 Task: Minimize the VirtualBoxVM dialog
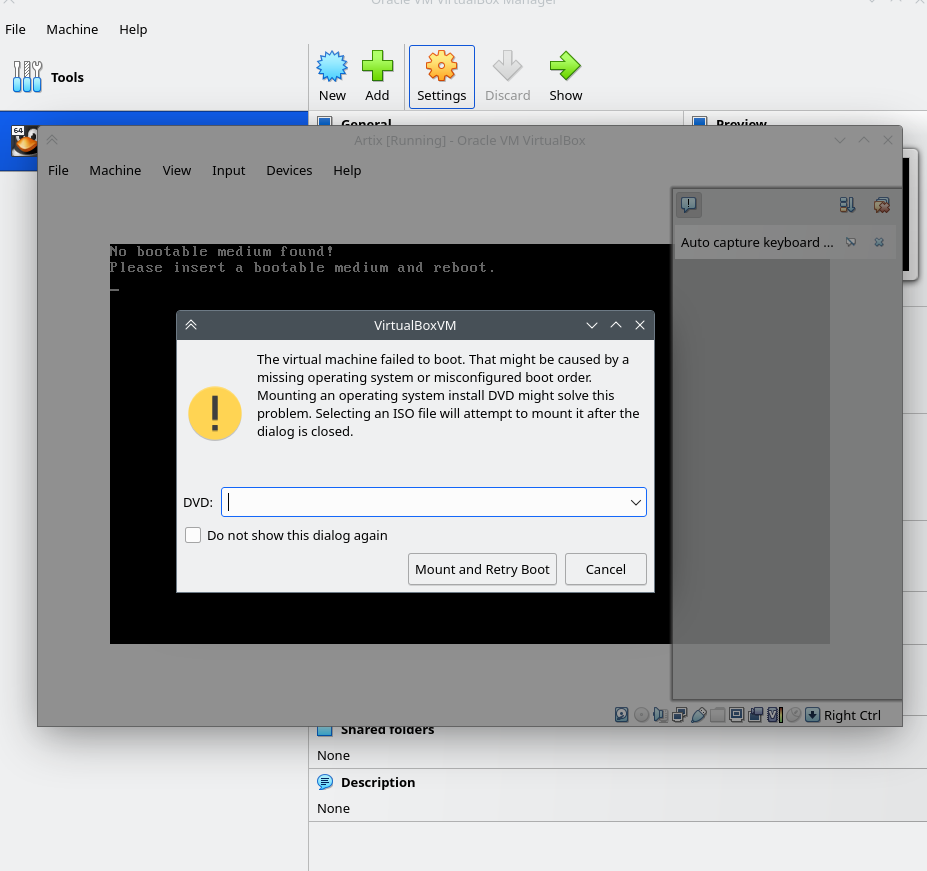(x=592, y=325)
